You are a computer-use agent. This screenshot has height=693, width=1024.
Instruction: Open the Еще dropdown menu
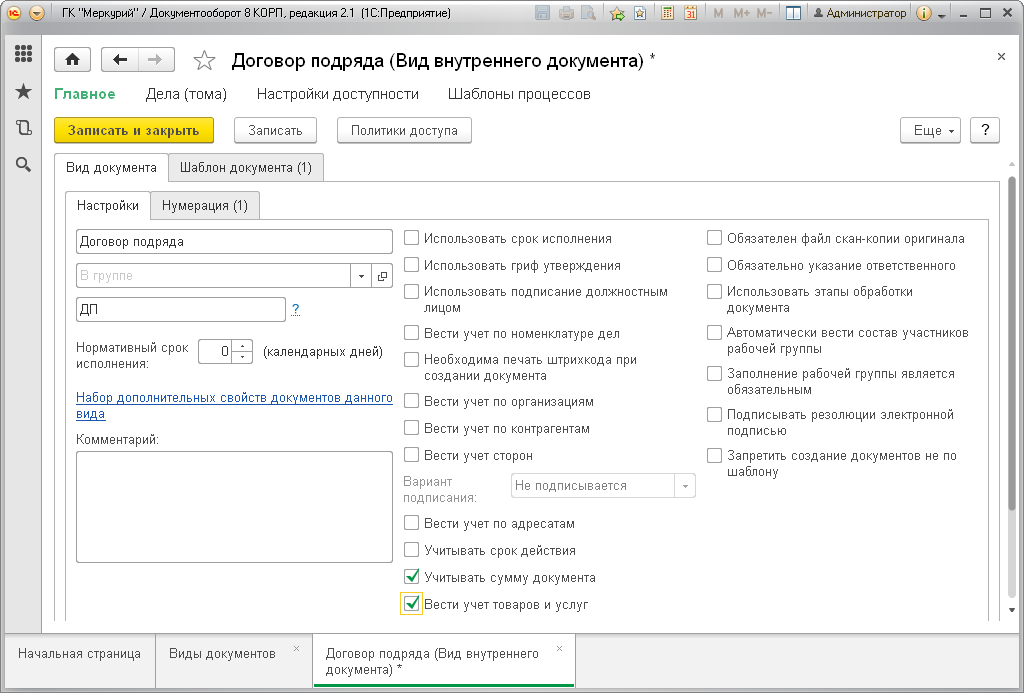click(931, 131)
